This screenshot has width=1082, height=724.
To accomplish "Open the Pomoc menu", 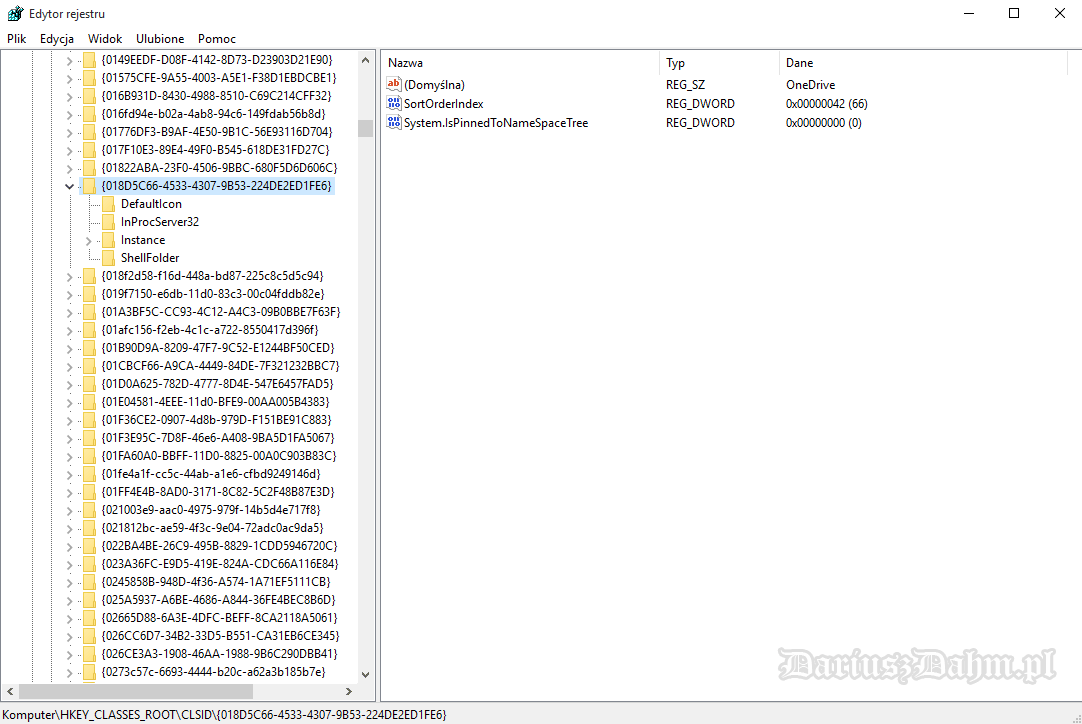I will pos(217,39).
